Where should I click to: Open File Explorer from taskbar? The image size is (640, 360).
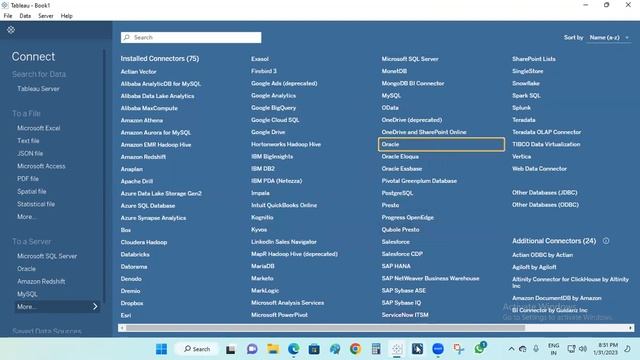coord(273,349)
